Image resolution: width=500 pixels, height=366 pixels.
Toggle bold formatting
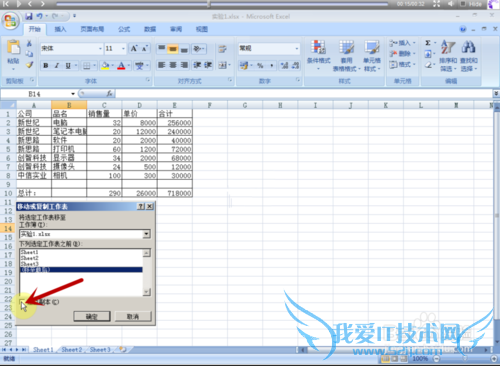pos(46,66)
